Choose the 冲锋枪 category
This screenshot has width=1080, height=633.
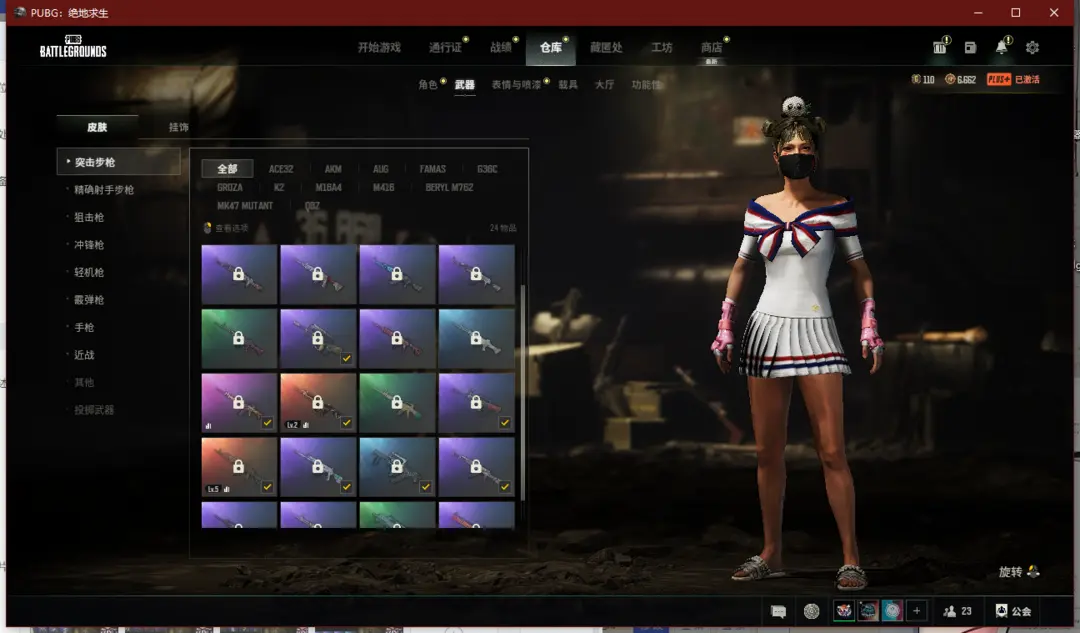[89, 245]
